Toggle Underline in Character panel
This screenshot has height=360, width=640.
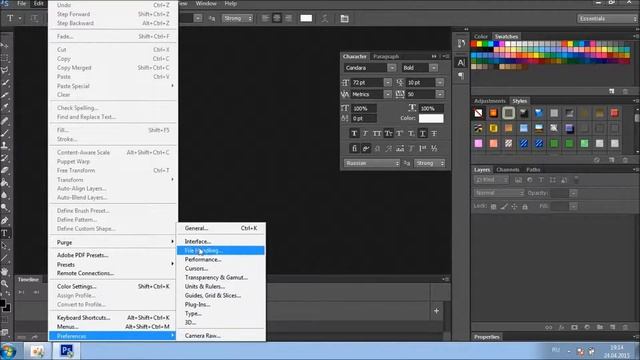[x=422, y=133]
